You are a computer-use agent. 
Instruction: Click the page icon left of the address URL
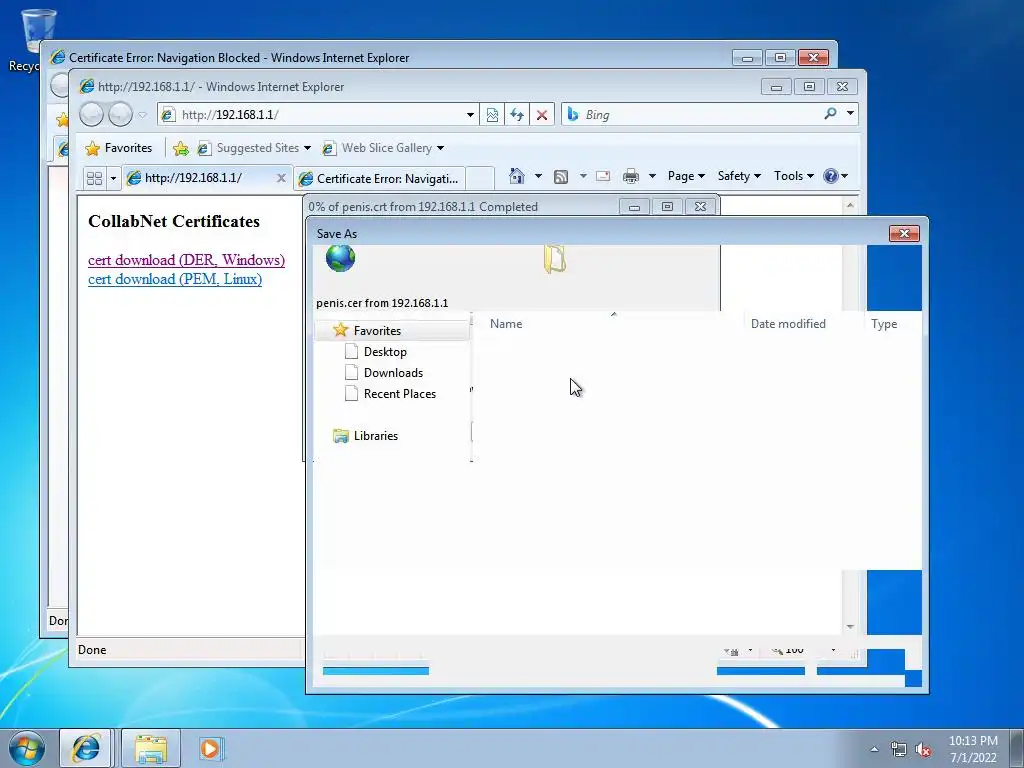tap(168, 115)
